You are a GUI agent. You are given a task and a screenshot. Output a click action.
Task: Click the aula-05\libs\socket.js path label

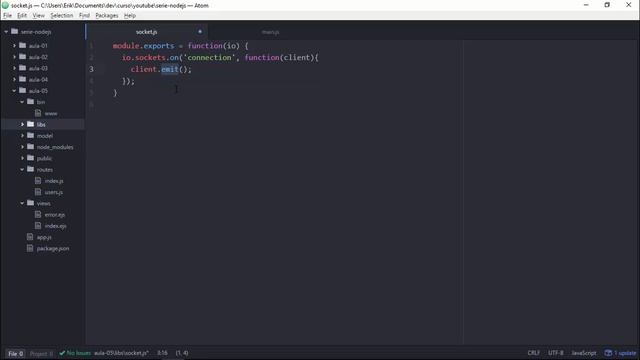coord(121,353)
